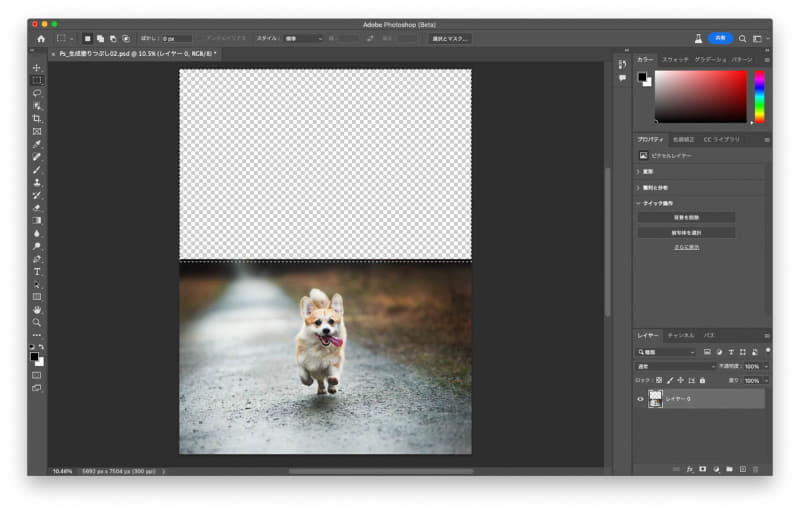Toggle type layer filter icon

click(731, 352)
